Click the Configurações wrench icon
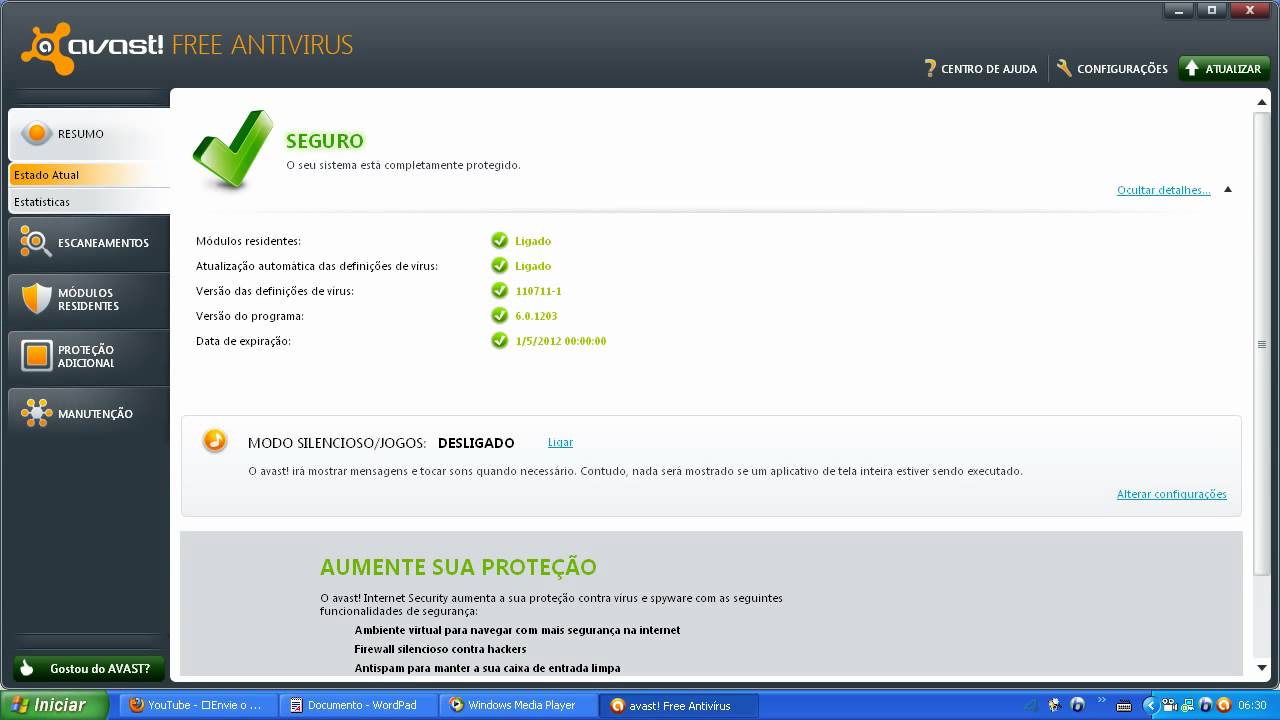The height and width of the screenshot is (720, 1280). click(x=1064, y=68)
